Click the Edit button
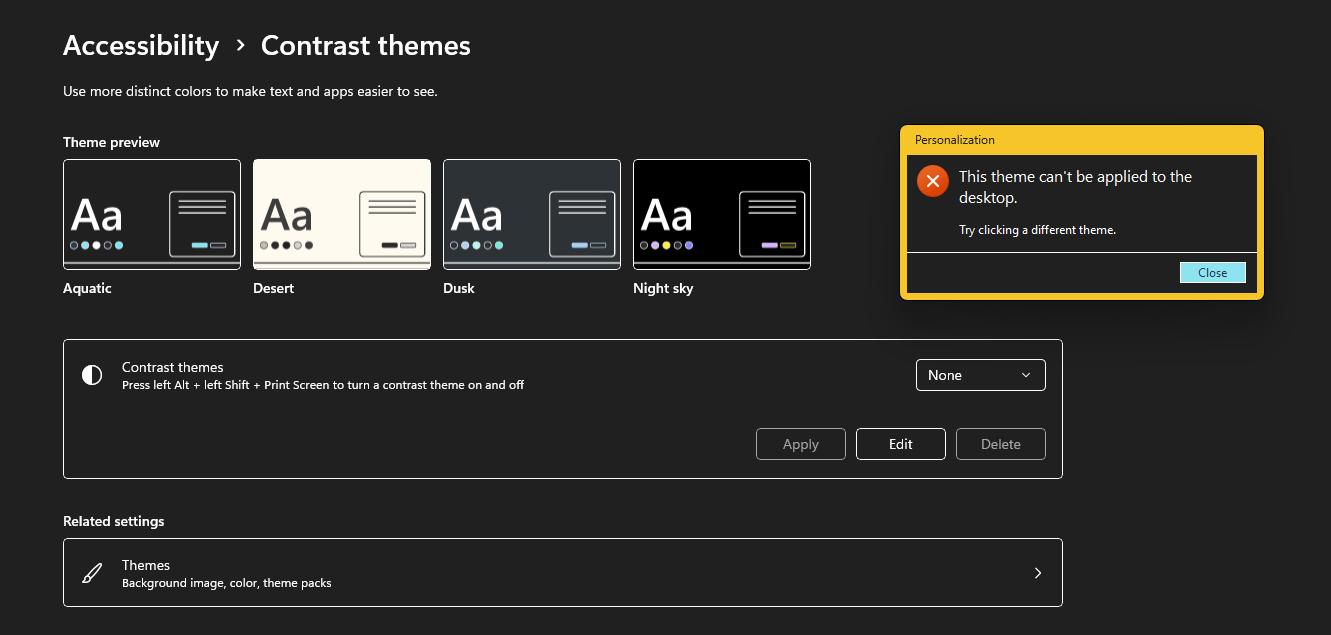Viewport: 1331px width, 635px height. tap(901, 444)
